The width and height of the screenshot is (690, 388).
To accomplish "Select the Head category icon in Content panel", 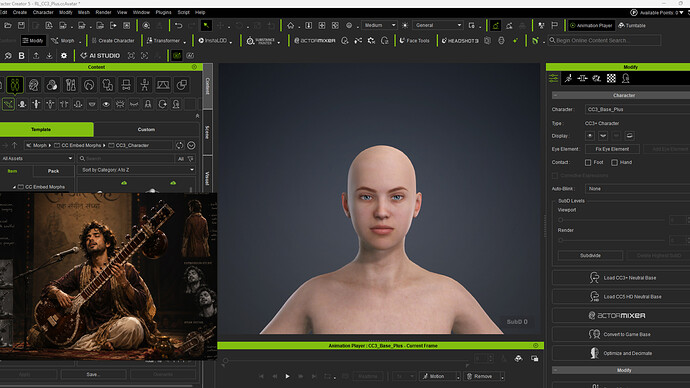I will pos(33,85).
